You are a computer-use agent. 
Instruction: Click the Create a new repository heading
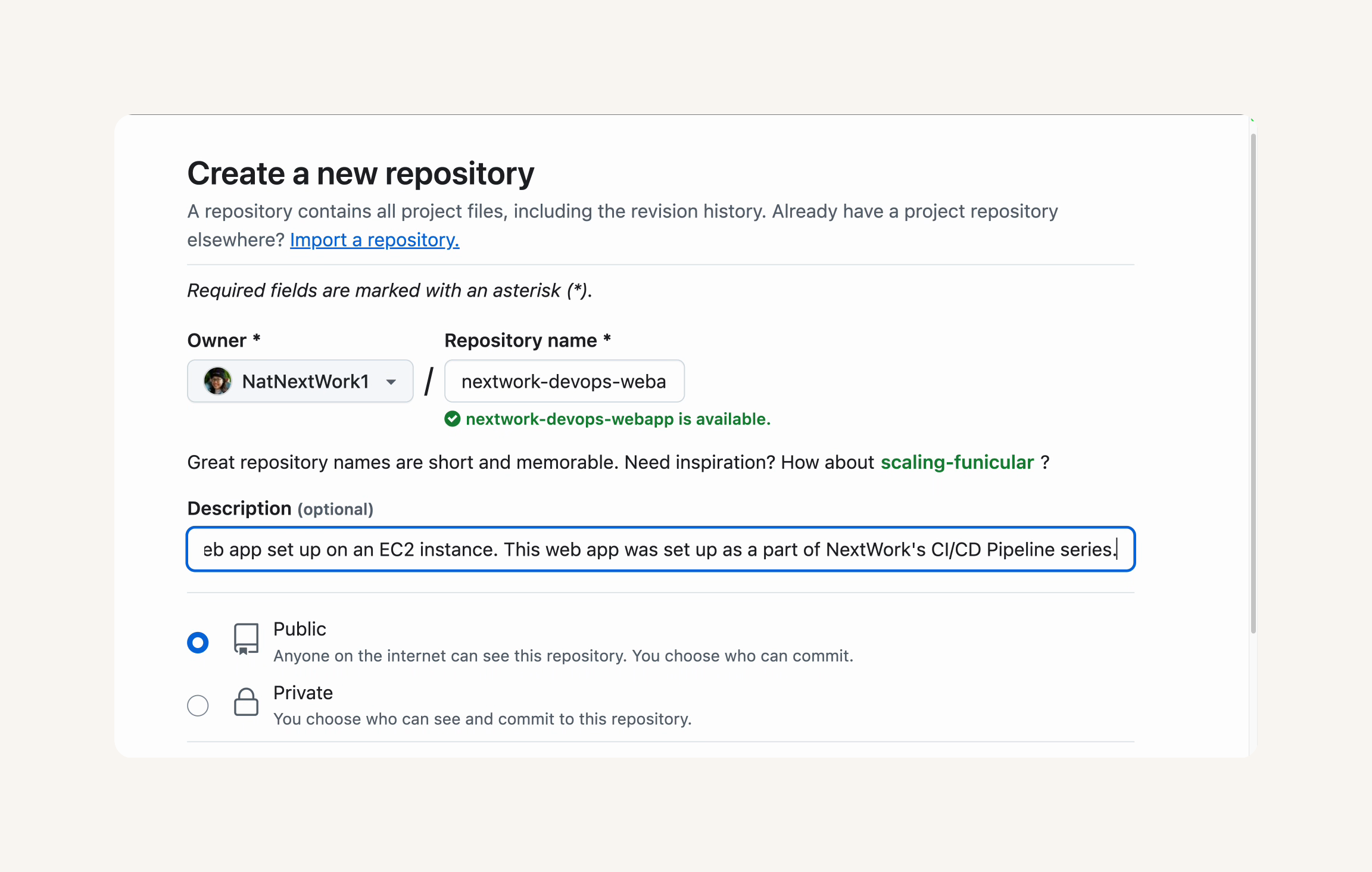tap(361, 173)
